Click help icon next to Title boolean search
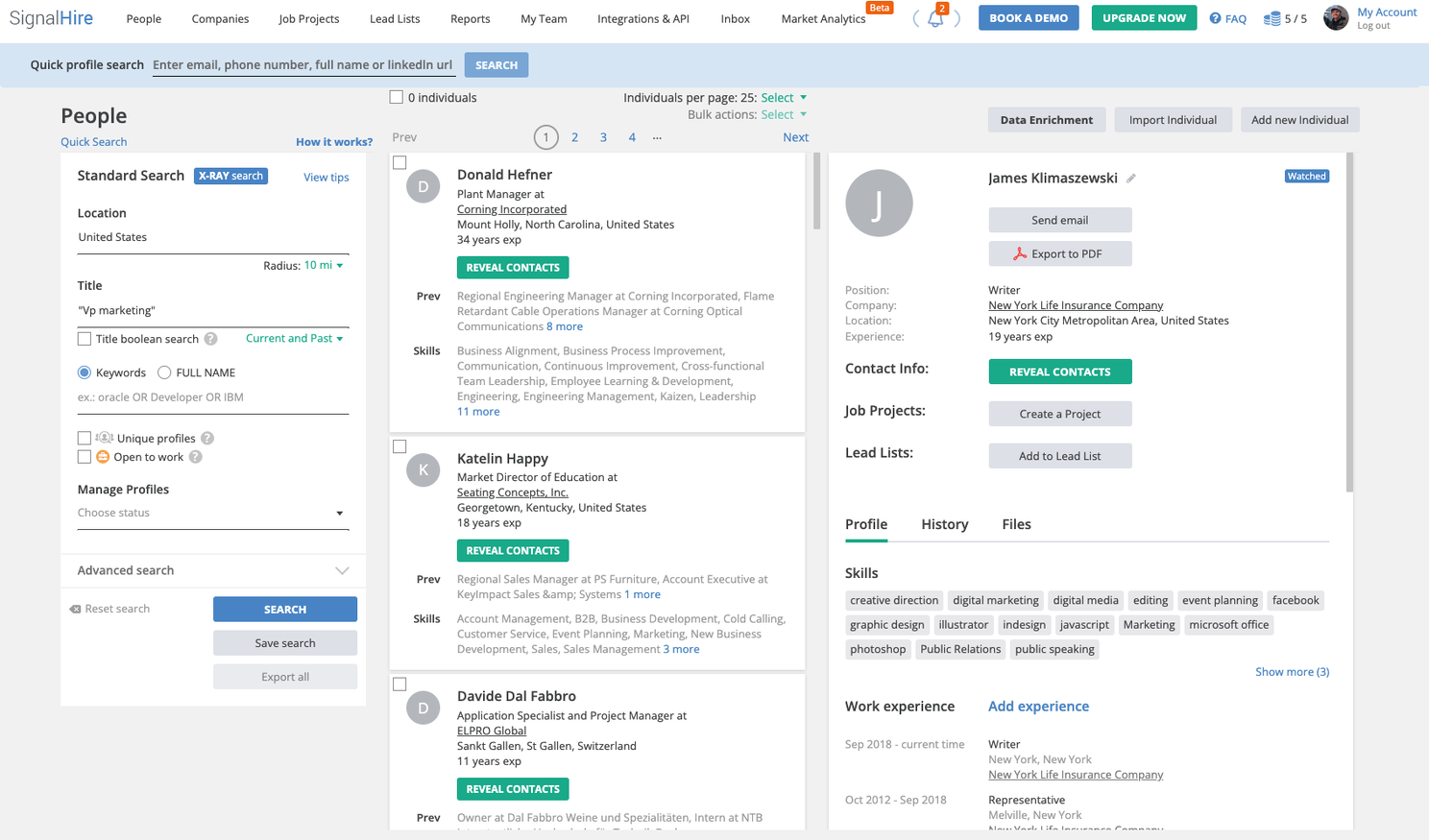 click(211, 339)
